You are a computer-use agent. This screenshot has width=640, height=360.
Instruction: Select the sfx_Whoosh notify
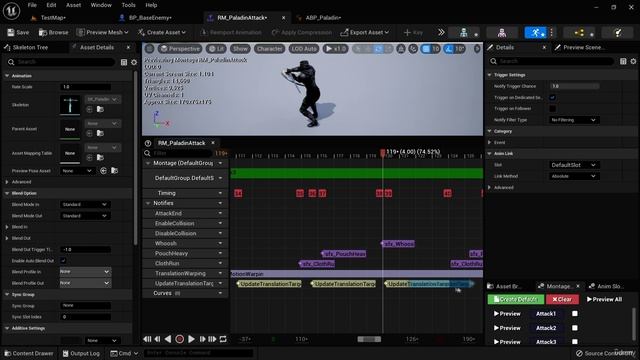398,244
